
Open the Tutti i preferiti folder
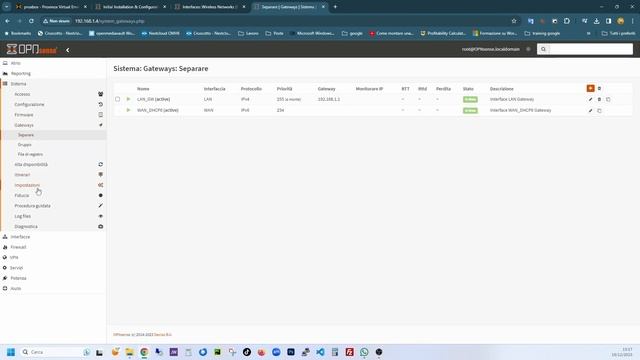click(618, 33)
